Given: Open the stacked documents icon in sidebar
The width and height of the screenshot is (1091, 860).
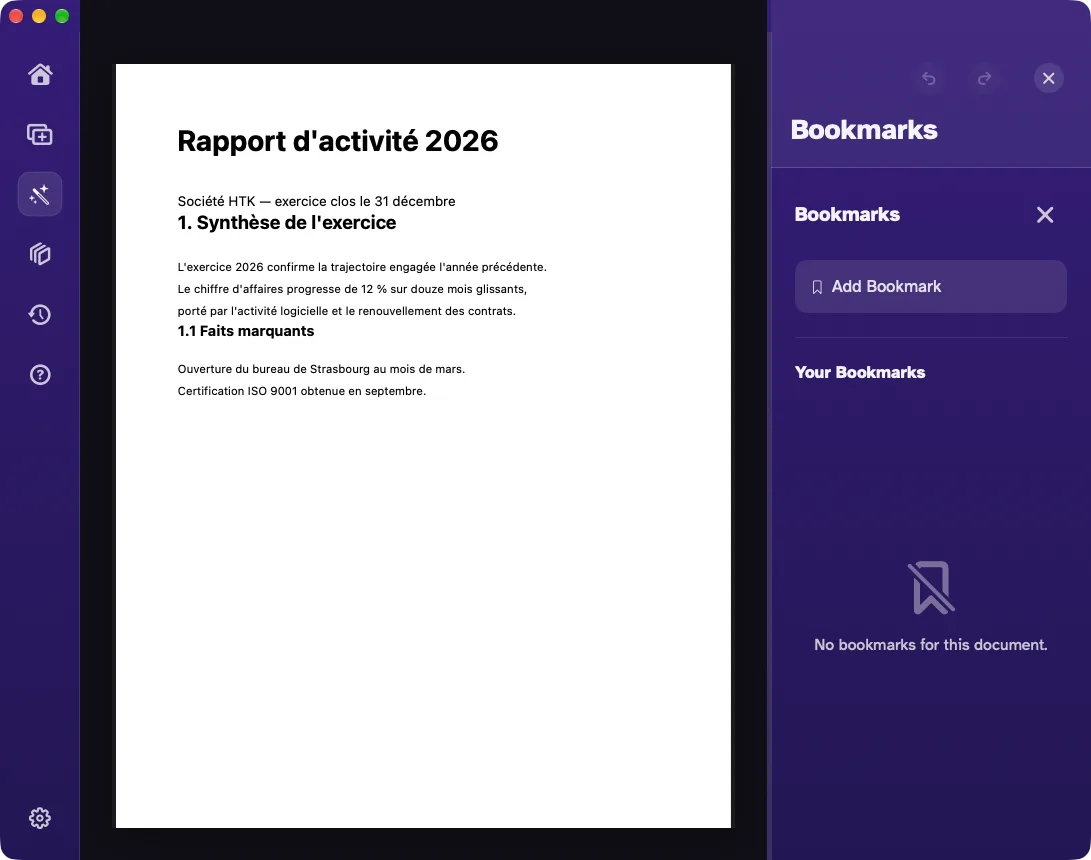Looking at the screenshot, I should pos(40,254).
